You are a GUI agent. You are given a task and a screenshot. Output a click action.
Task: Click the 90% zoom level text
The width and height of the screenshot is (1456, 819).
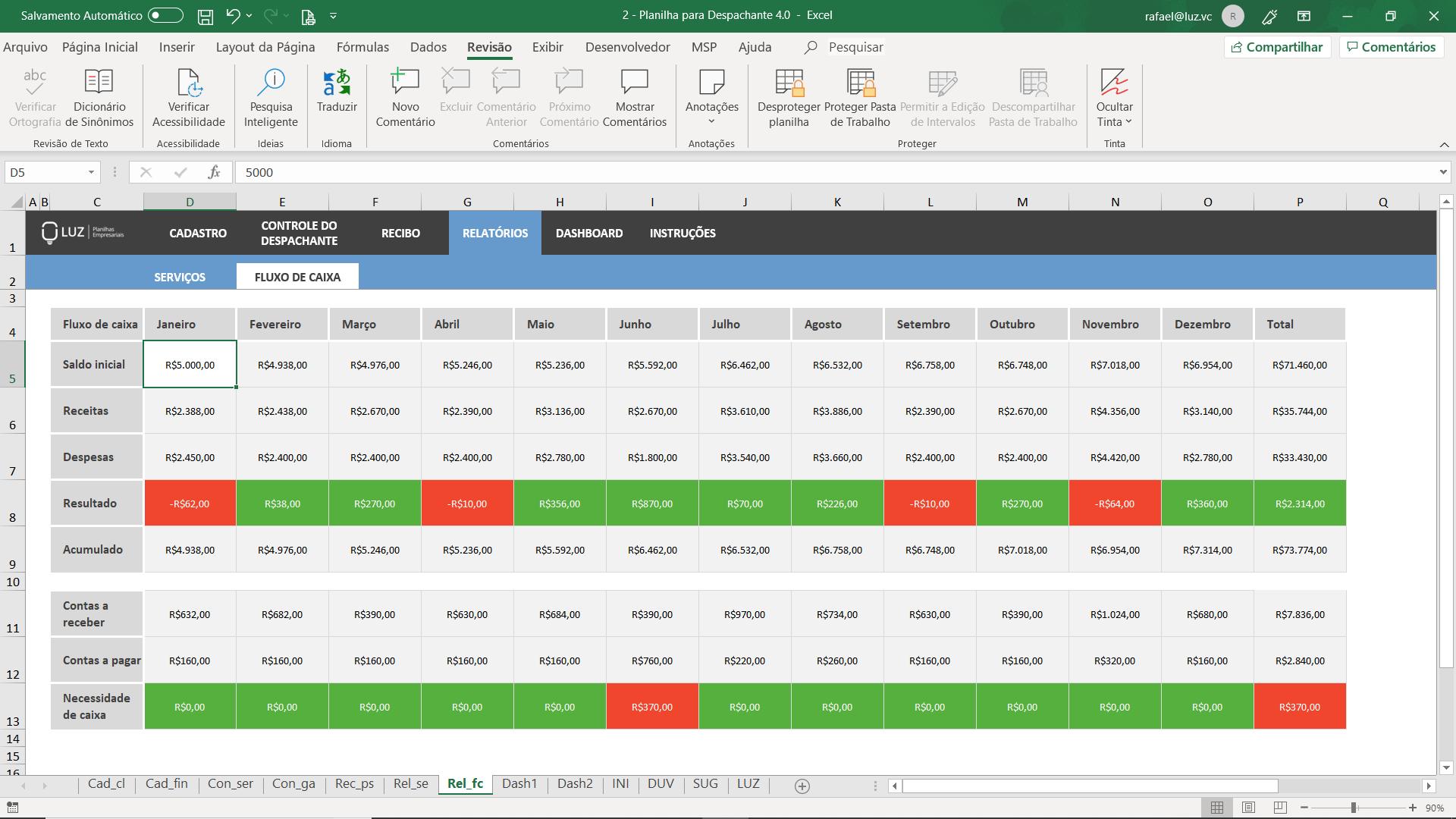click(1435, 808)
